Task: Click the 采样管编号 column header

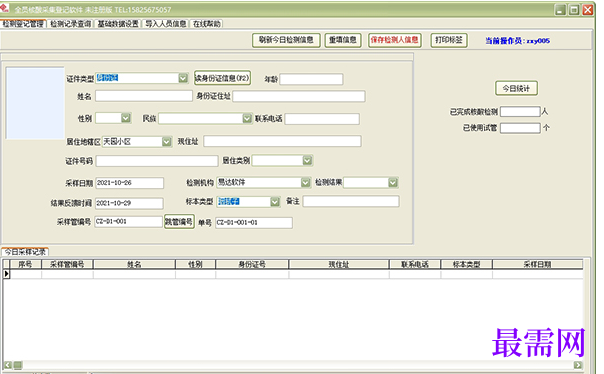Action: pos(67,264)
